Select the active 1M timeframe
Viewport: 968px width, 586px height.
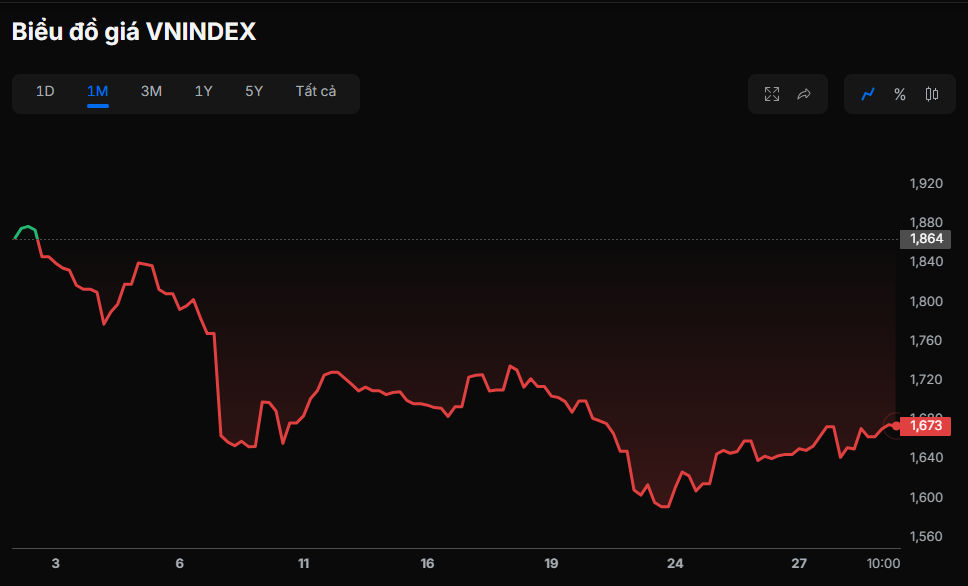coord(97,91)
